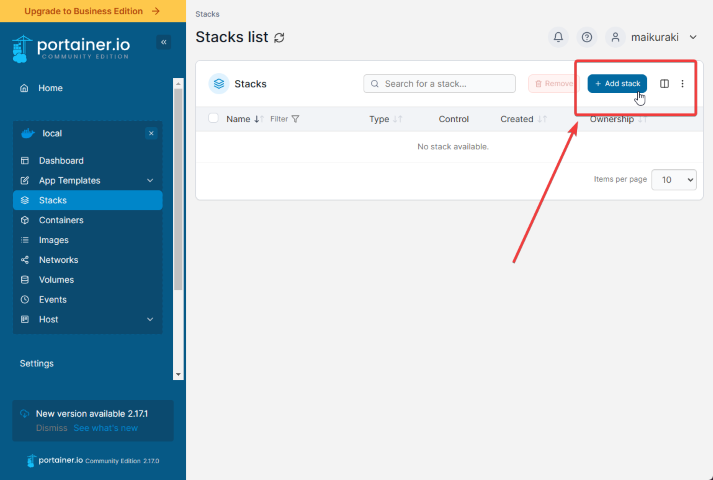Screen dimensions: 713x480
Task: Click the disabled Remove button
Action: [554, 84]
